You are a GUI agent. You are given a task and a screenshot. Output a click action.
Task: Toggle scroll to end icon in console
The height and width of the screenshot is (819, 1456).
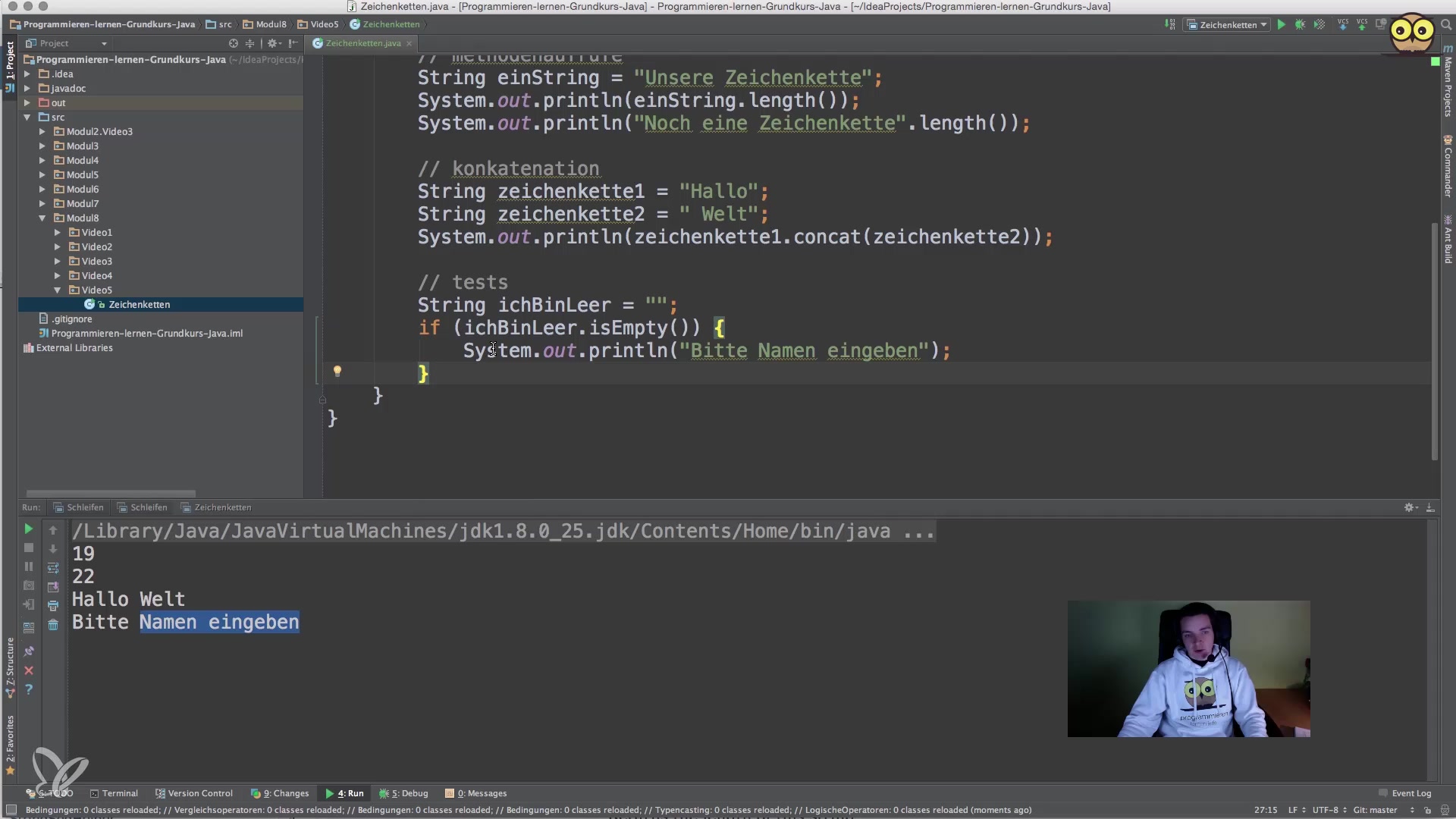point(53,587)
